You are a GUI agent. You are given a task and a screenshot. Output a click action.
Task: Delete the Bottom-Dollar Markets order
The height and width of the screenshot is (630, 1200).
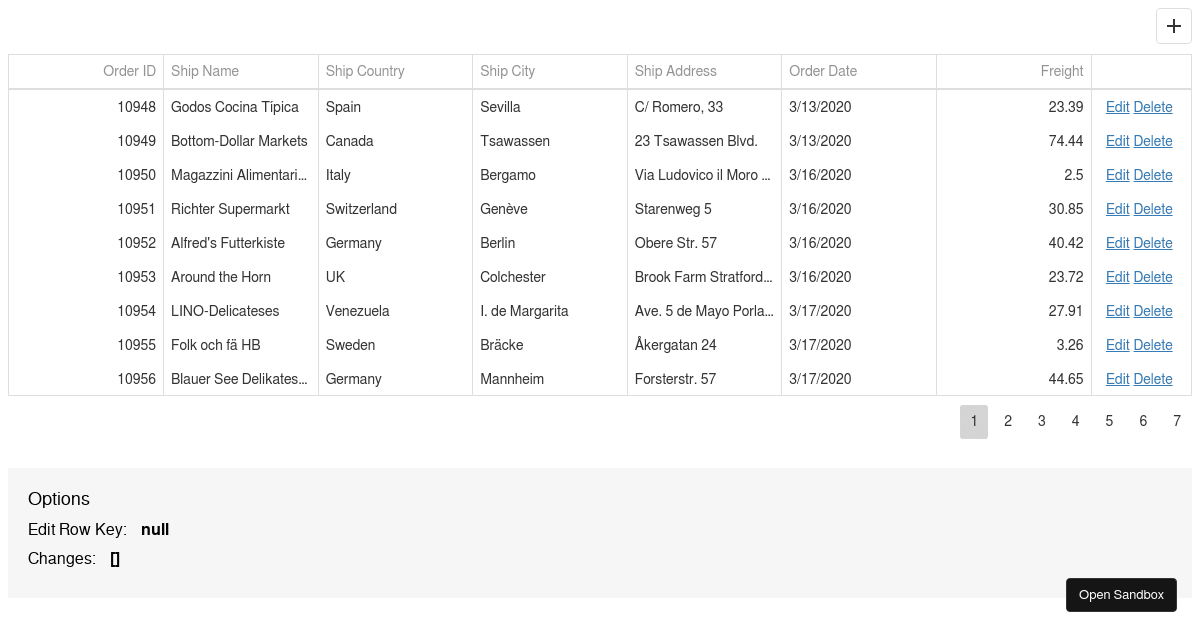tap(1153, 141)
